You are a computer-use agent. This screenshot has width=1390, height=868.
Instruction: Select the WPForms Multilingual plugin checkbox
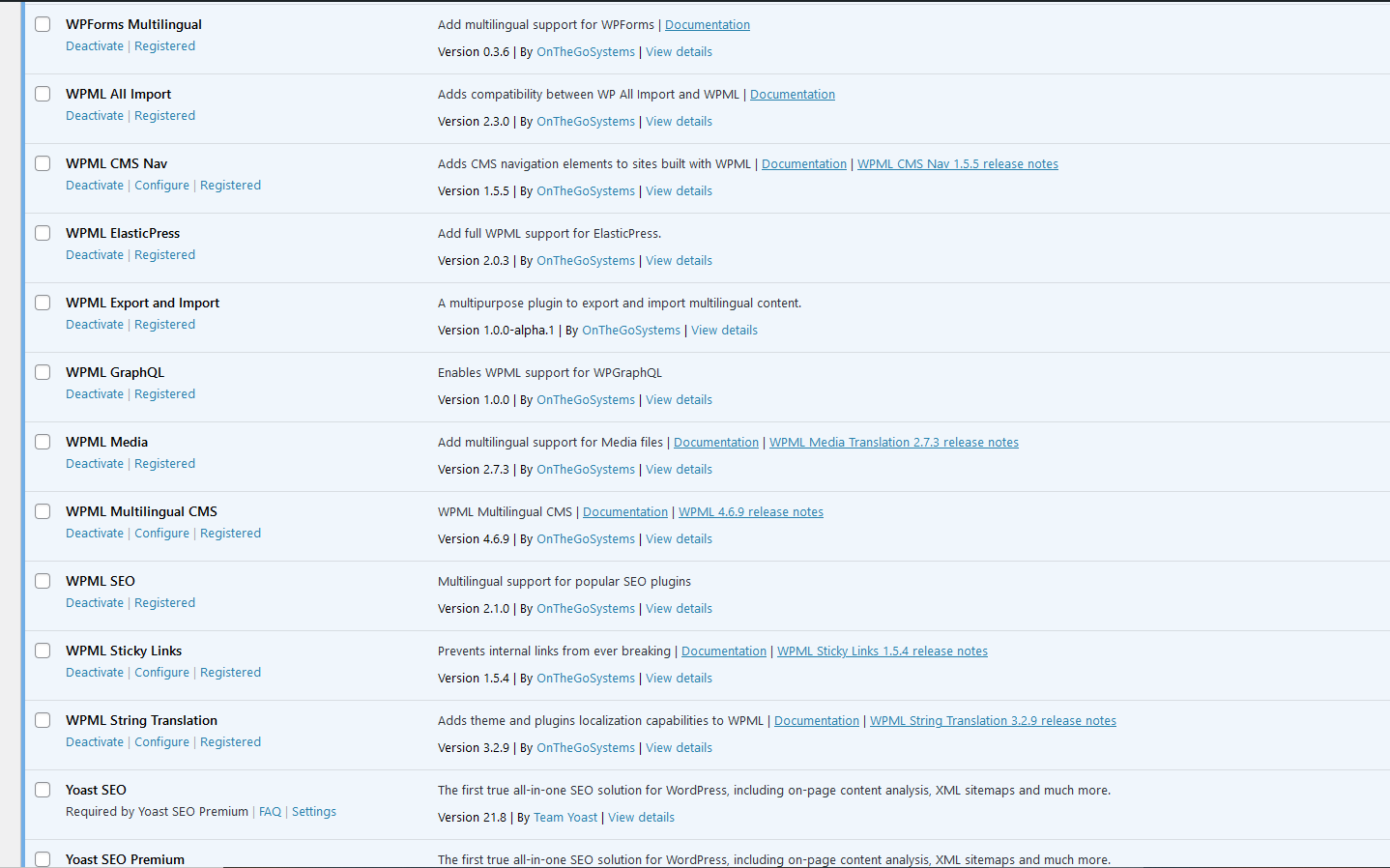(x=43, y=24)
